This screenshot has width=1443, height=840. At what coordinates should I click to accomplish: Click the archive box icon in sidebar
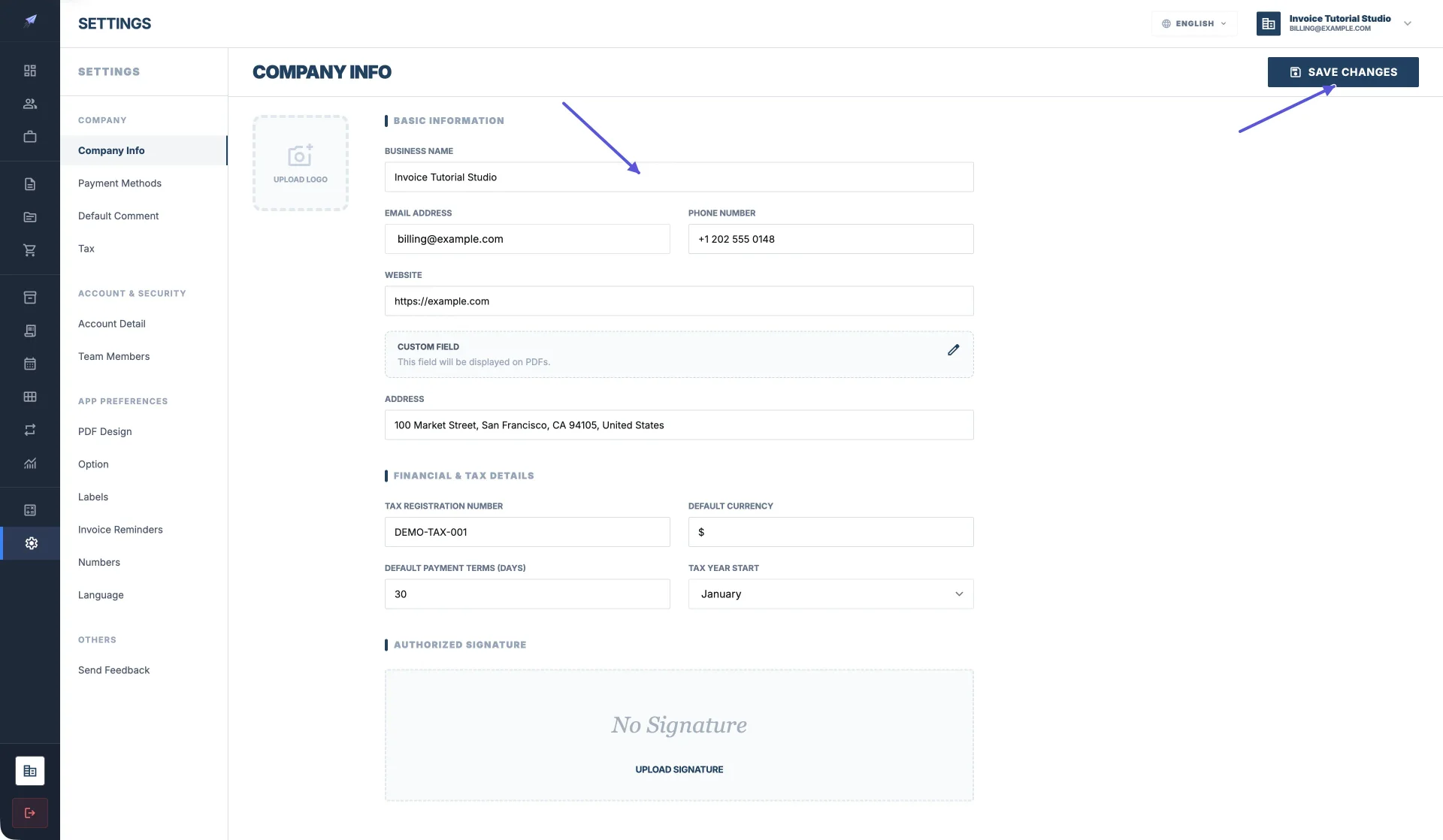tap(30, 298)
